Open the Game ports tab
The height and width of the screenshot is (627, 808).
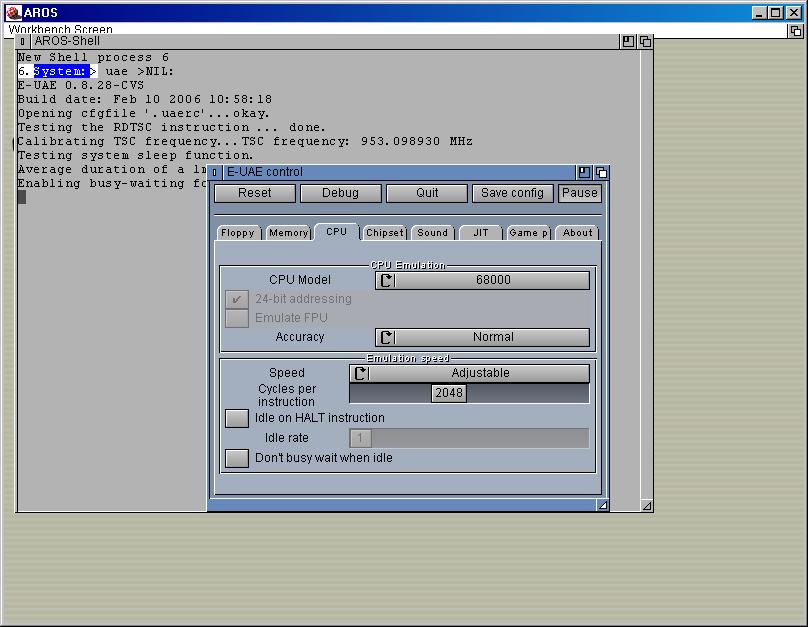tap(529, 233)
